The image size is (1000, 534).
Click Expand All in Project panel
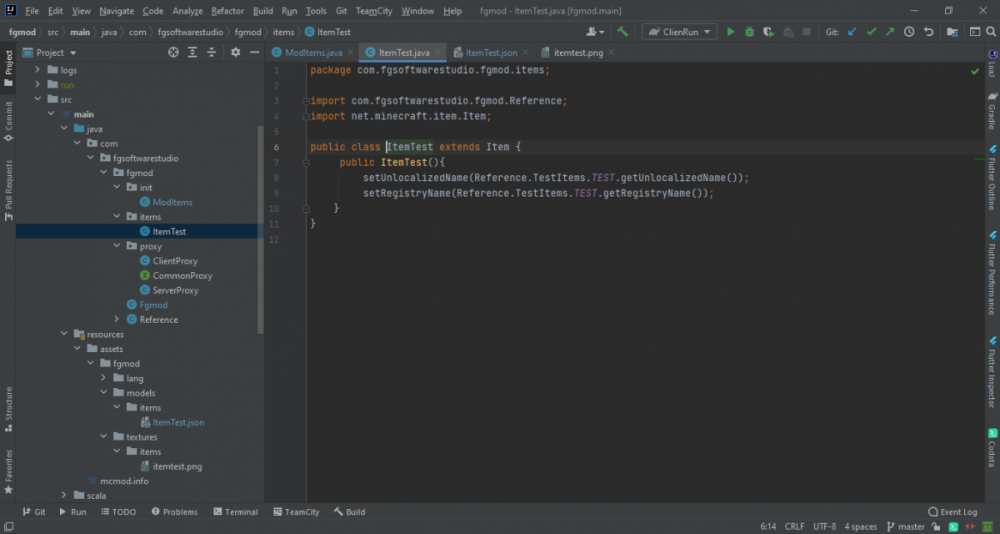[x=193, y=52]
